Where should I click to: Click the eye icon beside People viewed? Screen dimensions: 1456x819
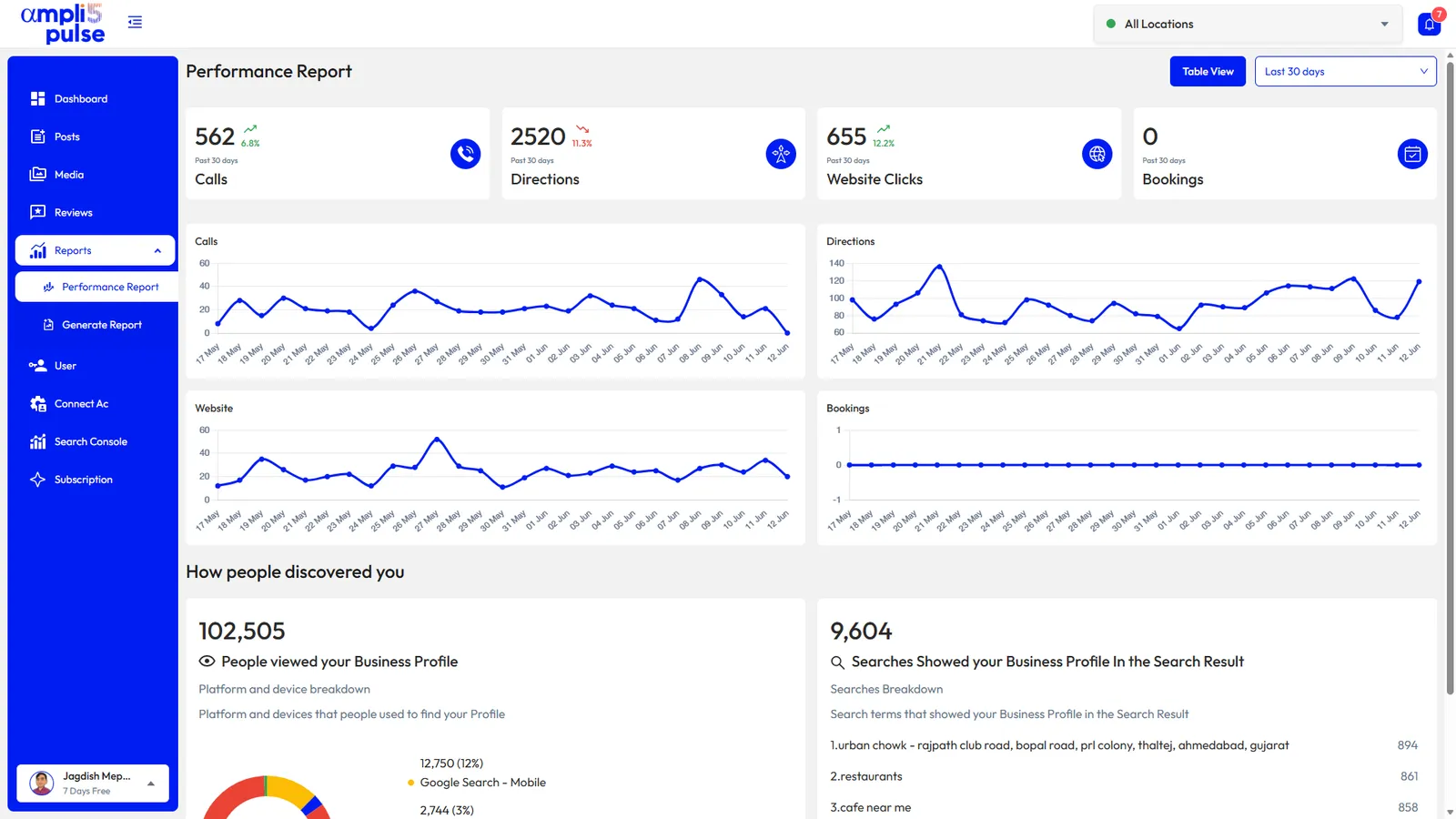tap(207, 662)
